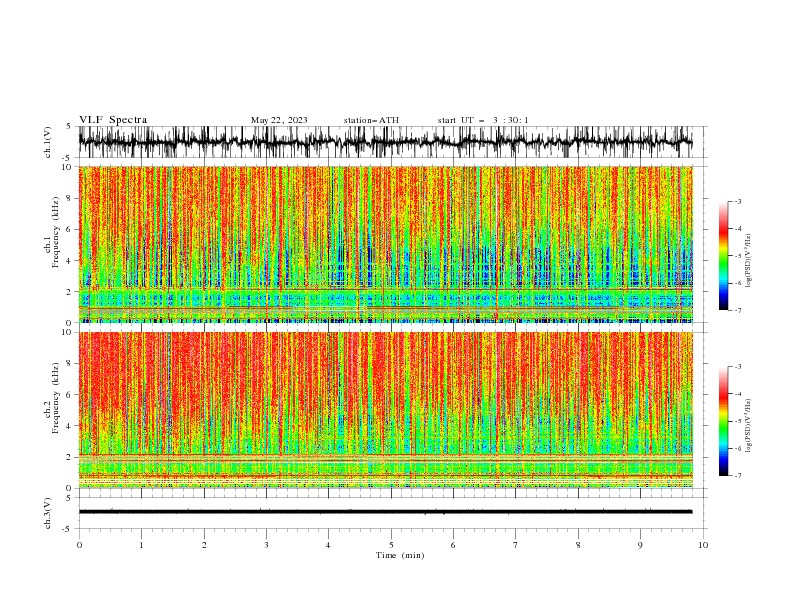Click time axis tick label '7'
The height and width of the screenshot is (612, 792).
(516, 545)
